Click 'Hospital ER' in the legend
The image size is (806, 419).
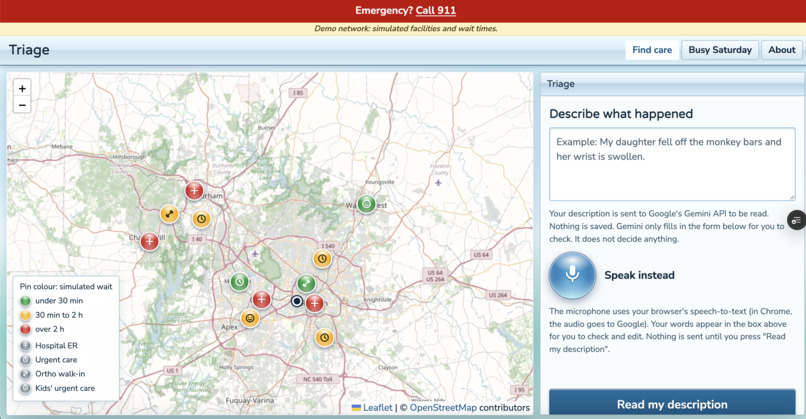(x=57, y=345)
